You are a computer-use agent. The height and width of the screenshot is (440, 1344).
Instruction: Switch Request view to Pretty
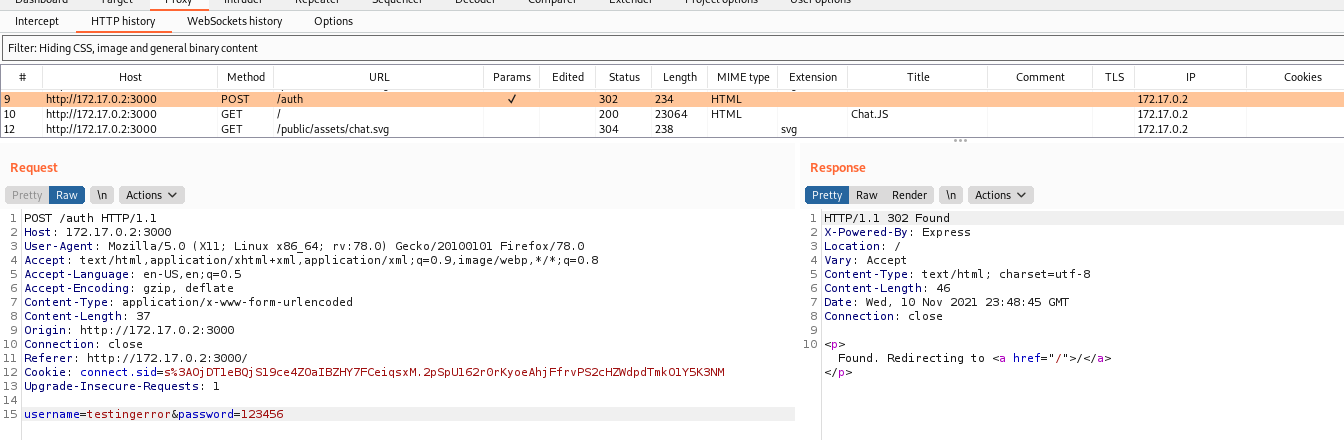pyautogui.click(x=28, y=195)
